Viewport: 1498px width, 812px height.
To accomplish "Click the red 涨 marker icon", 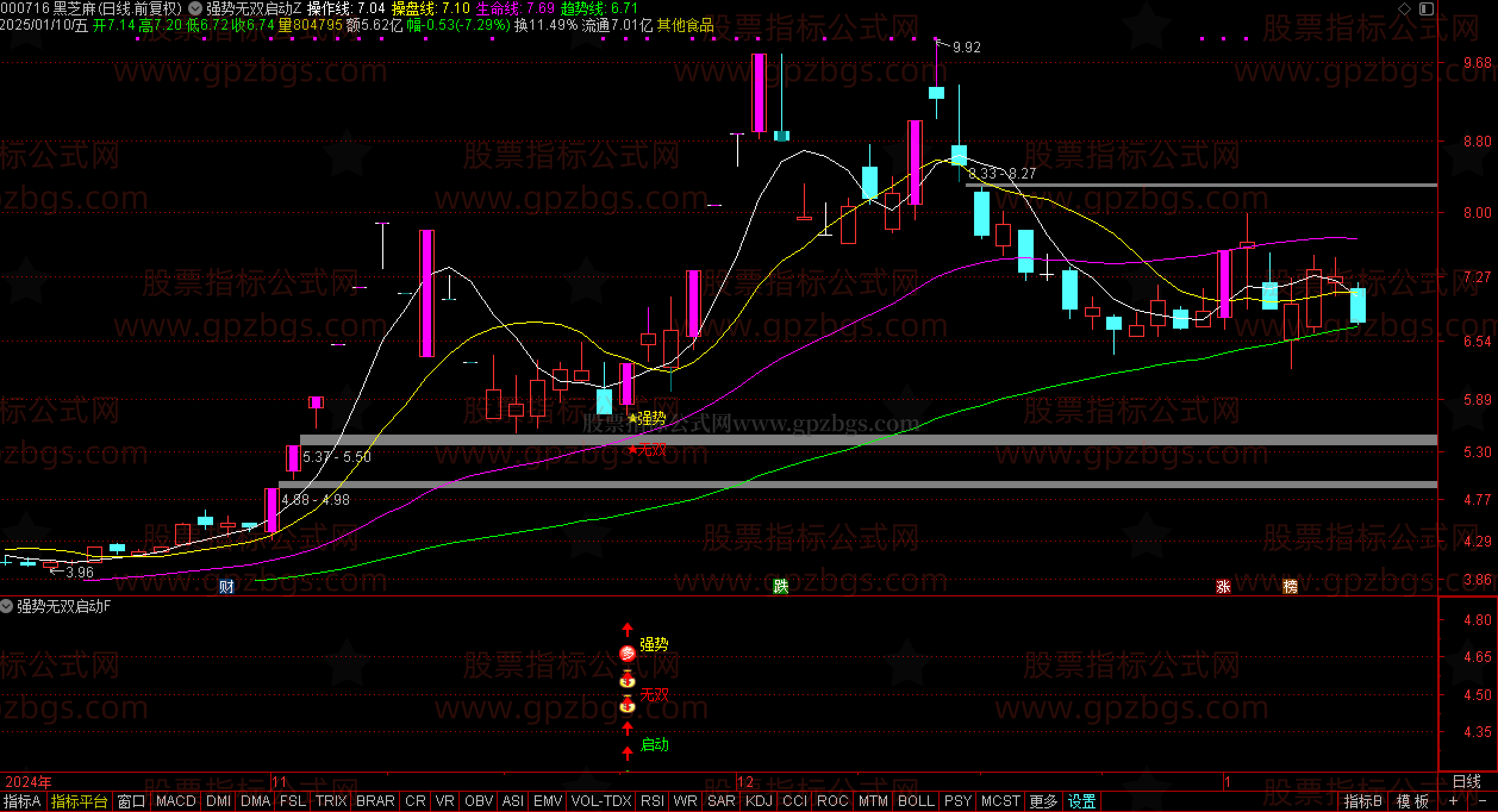I will (1223, 586).
